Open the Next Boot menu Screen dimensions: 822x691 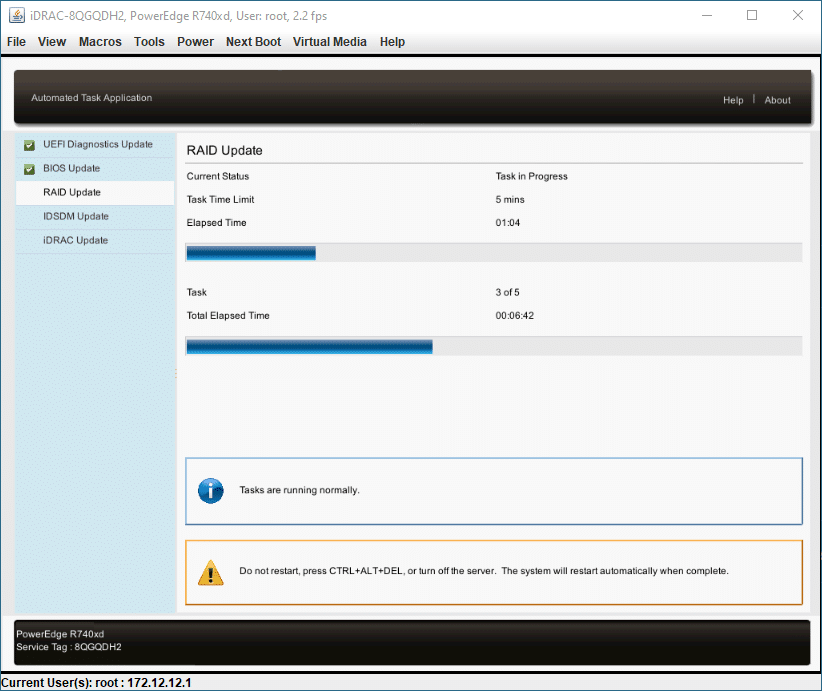click(254, 42)
